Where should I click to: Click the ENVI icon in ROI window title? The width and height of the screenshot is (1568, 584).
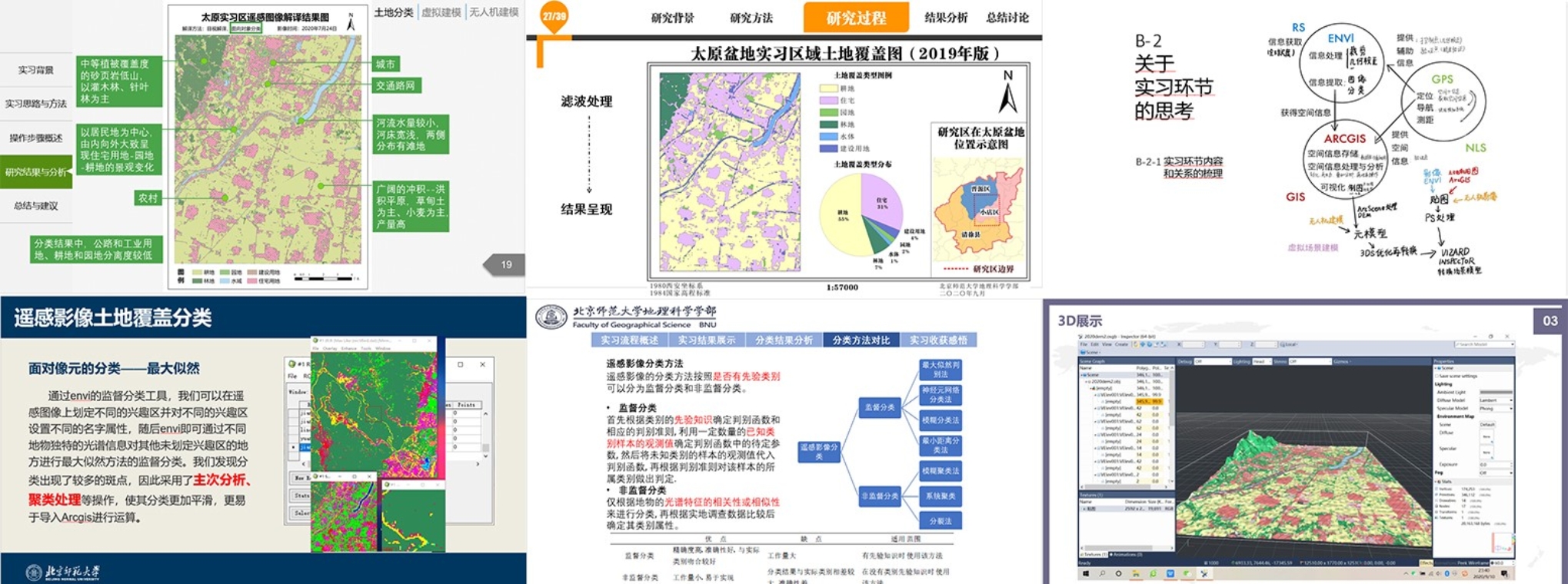pyautogui.click(x=292, y=363)
